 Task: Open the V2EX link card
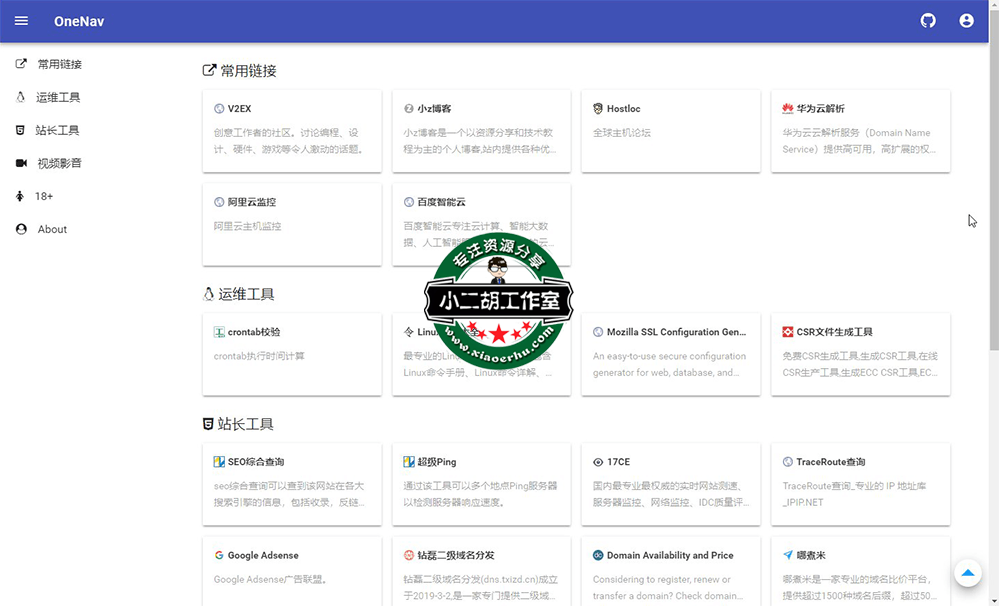click(291, 131)
